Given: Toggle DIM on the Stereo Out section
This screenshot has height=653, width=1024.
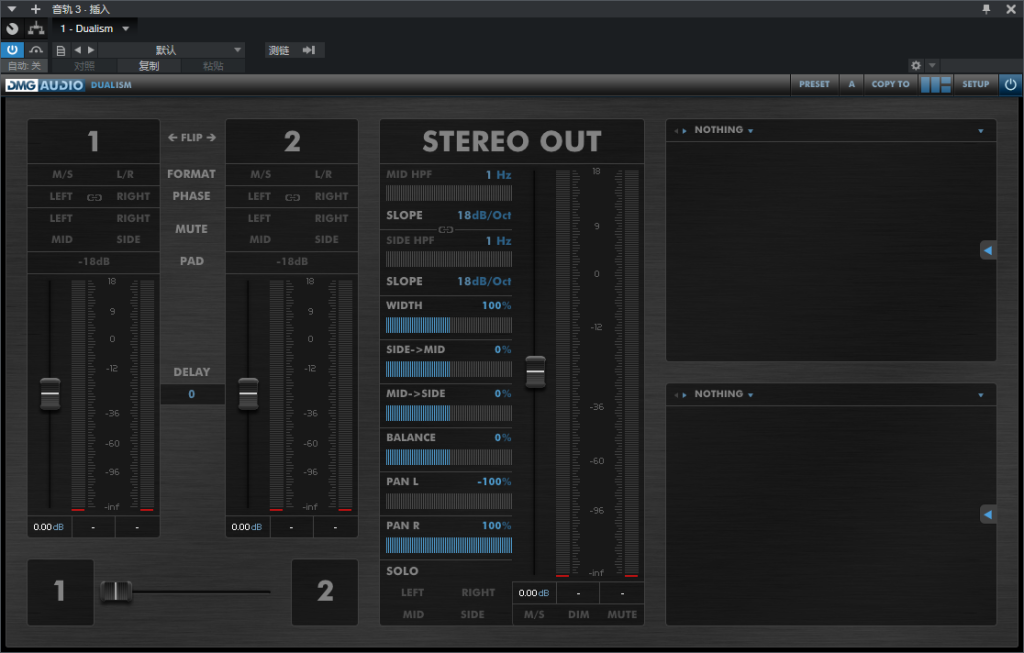Looking at the screenshot, I should 578,615.
